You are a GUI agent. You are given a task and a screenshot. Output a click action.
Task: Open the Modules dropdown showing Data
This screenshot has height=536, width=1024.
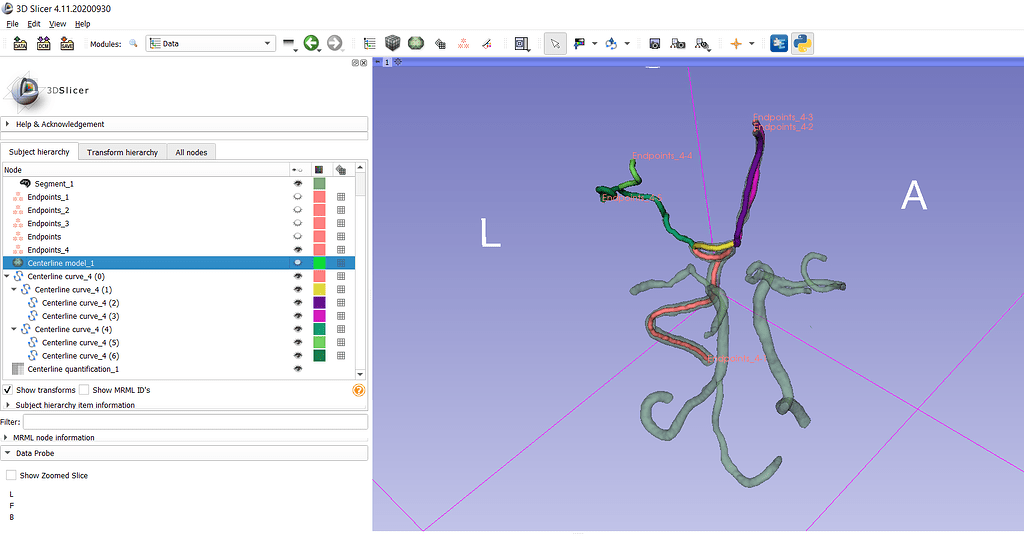tap(210, 44)
